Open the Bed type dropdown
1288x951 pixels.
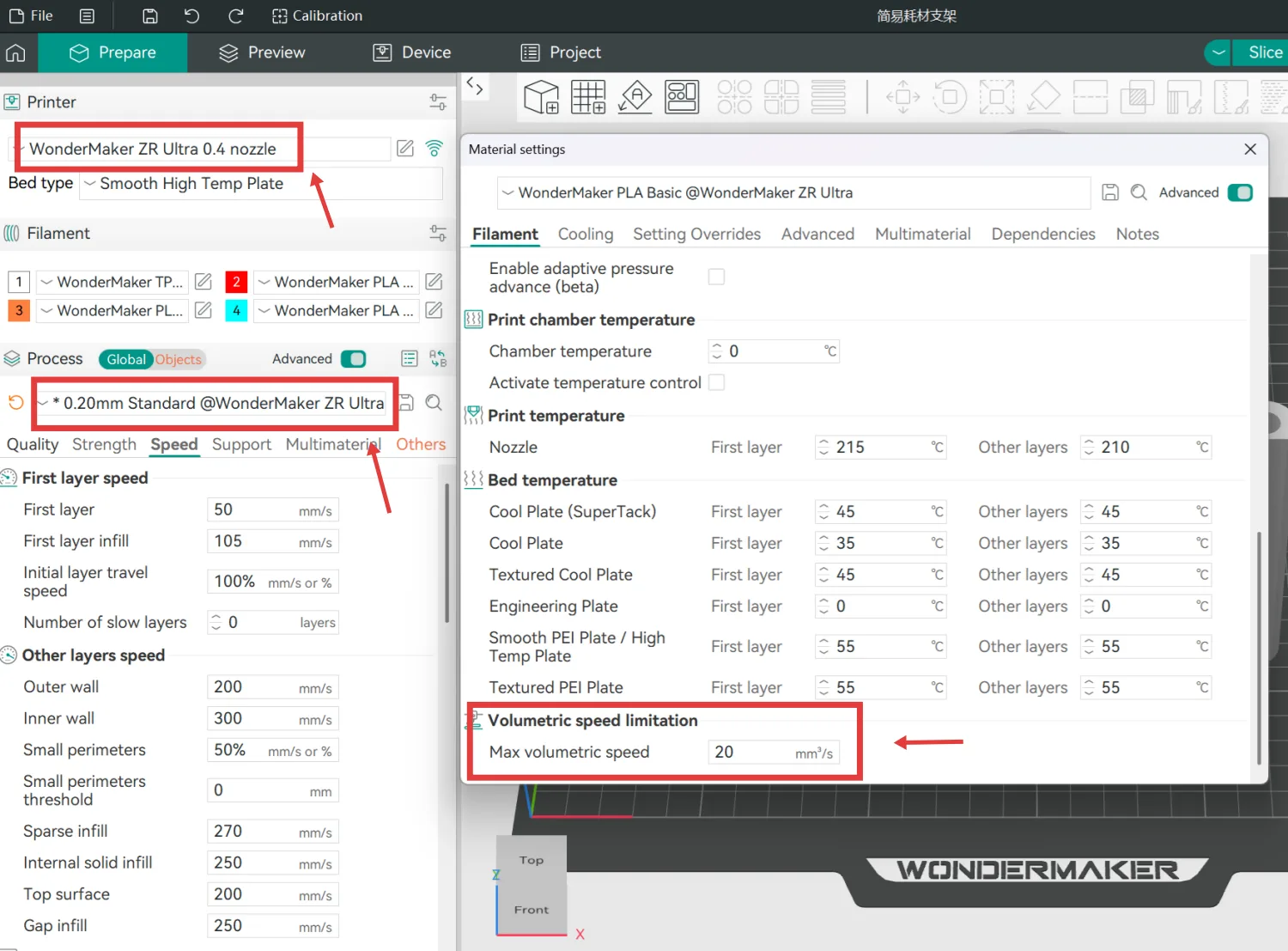point(261,184)
